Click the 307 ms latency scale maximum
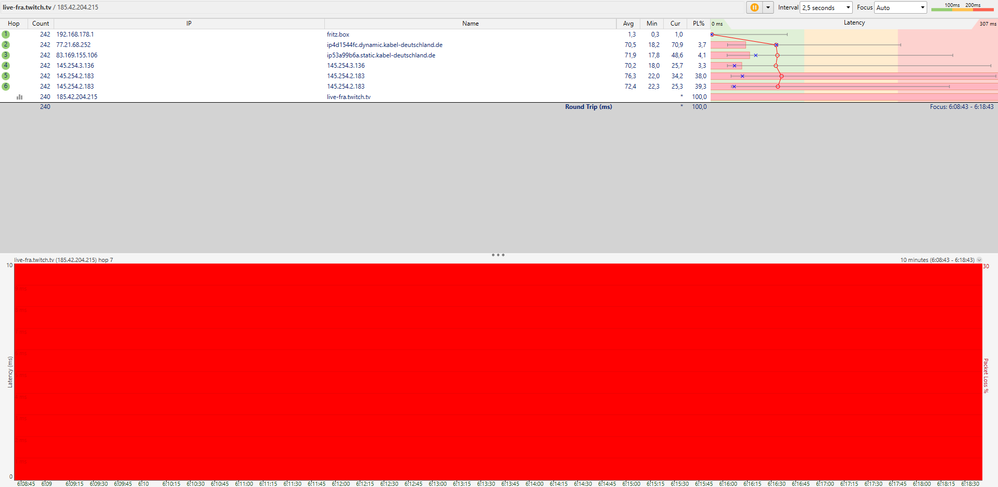Image resolution: width=998 pixels, height=487 pixels. pyautogui.click(x=988, y=24)
